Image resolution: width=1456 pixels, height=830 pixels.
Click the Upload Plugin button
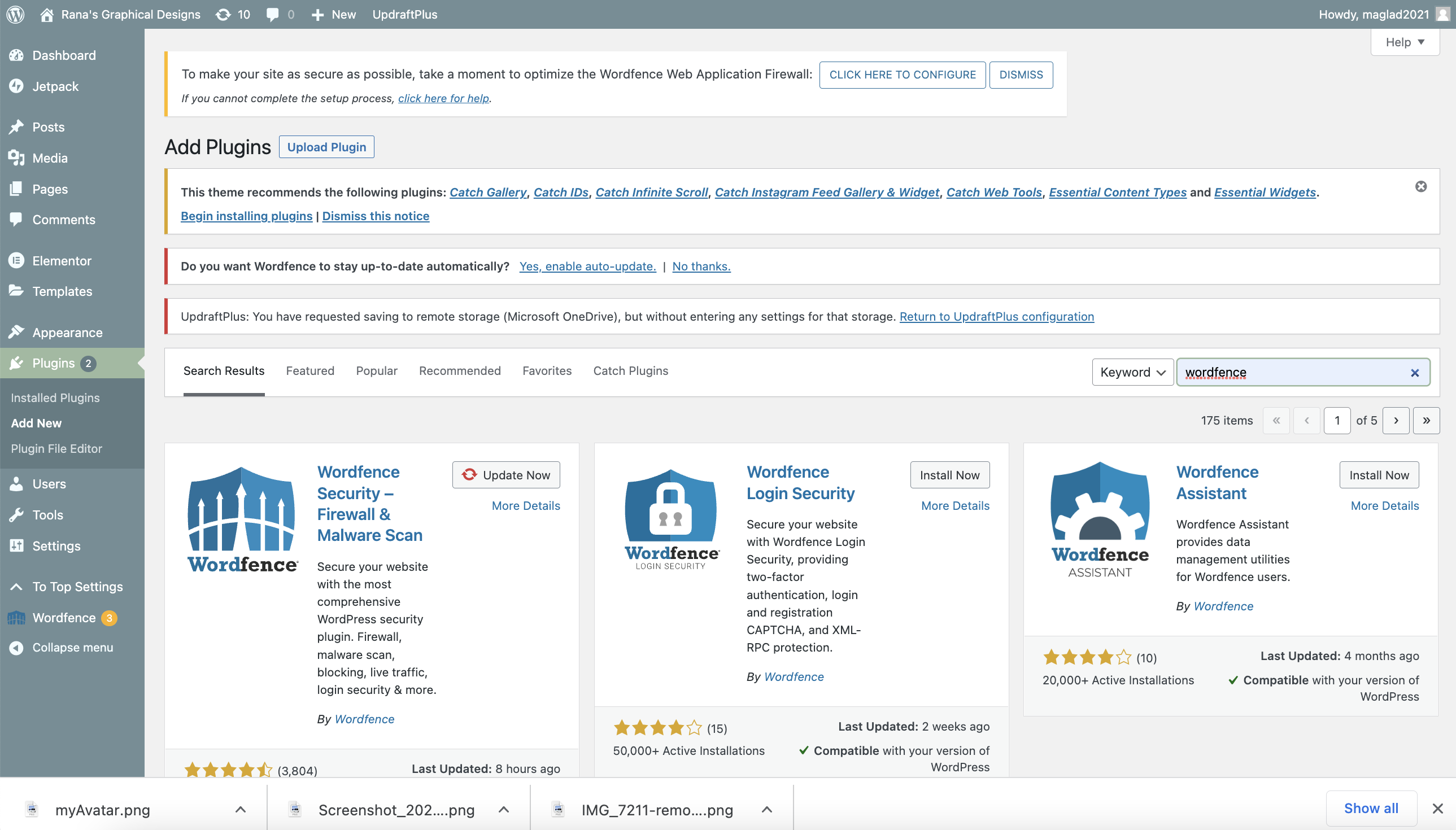pos(326,147)
